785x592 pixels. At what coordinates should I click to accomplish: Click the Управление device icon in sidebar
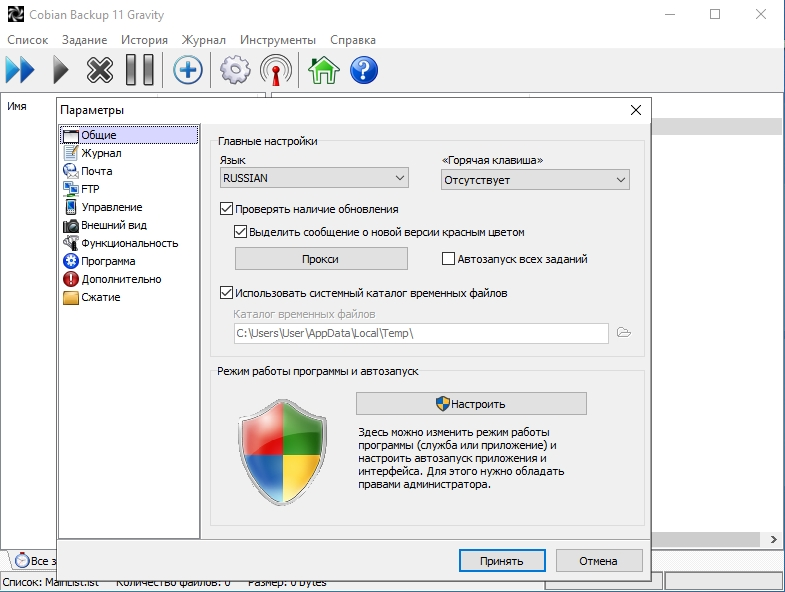(x=71, y=207)
